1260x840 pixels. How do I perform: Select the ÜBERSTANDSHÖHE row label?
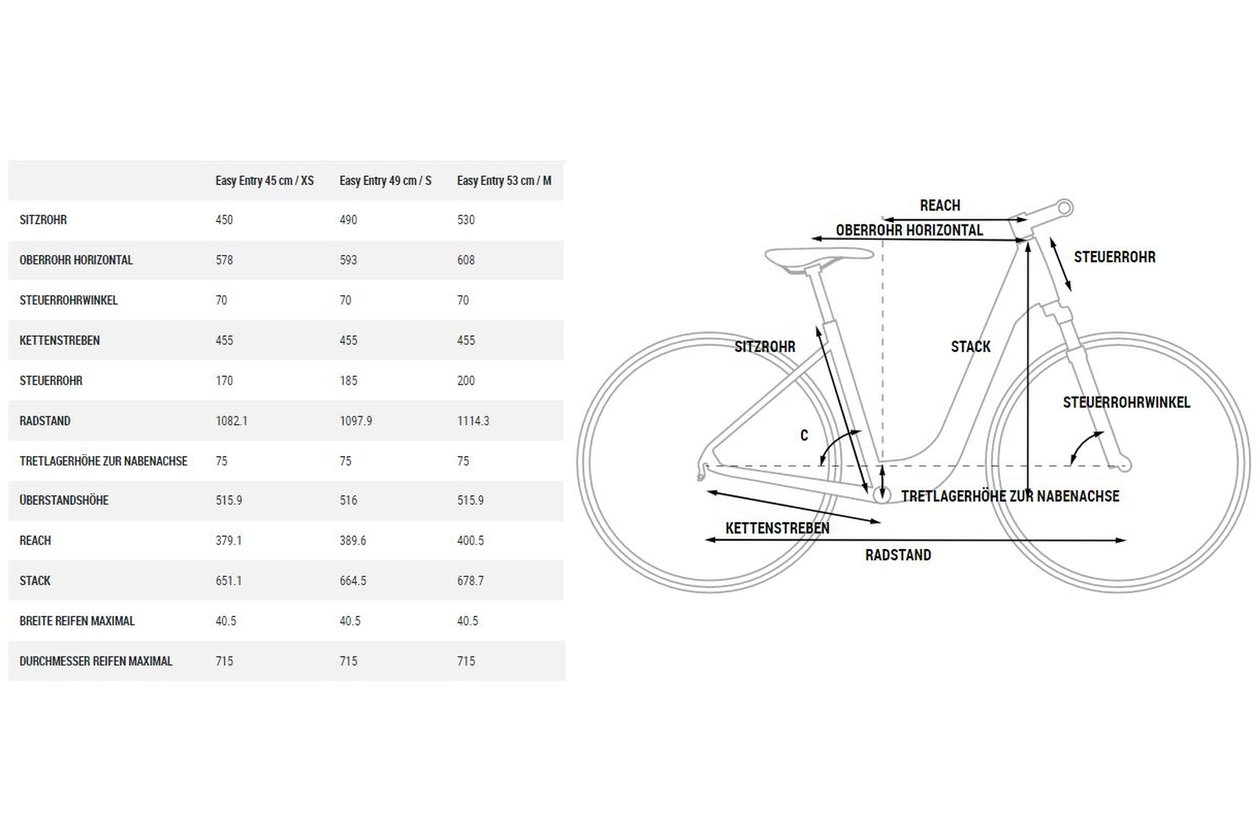point(63,500)
